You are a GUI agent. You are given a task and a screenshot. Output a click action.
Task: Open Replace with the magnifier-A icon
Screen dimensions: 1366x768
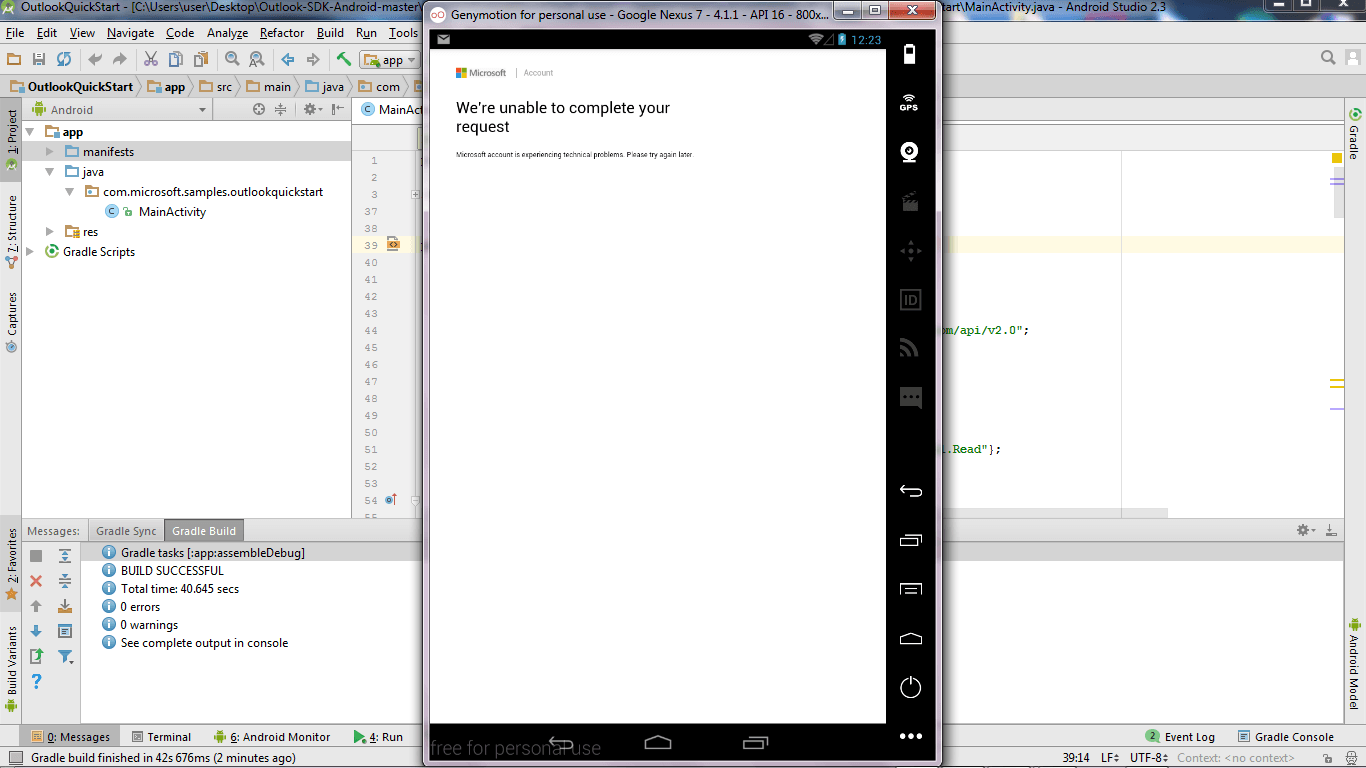pos(257,60)
